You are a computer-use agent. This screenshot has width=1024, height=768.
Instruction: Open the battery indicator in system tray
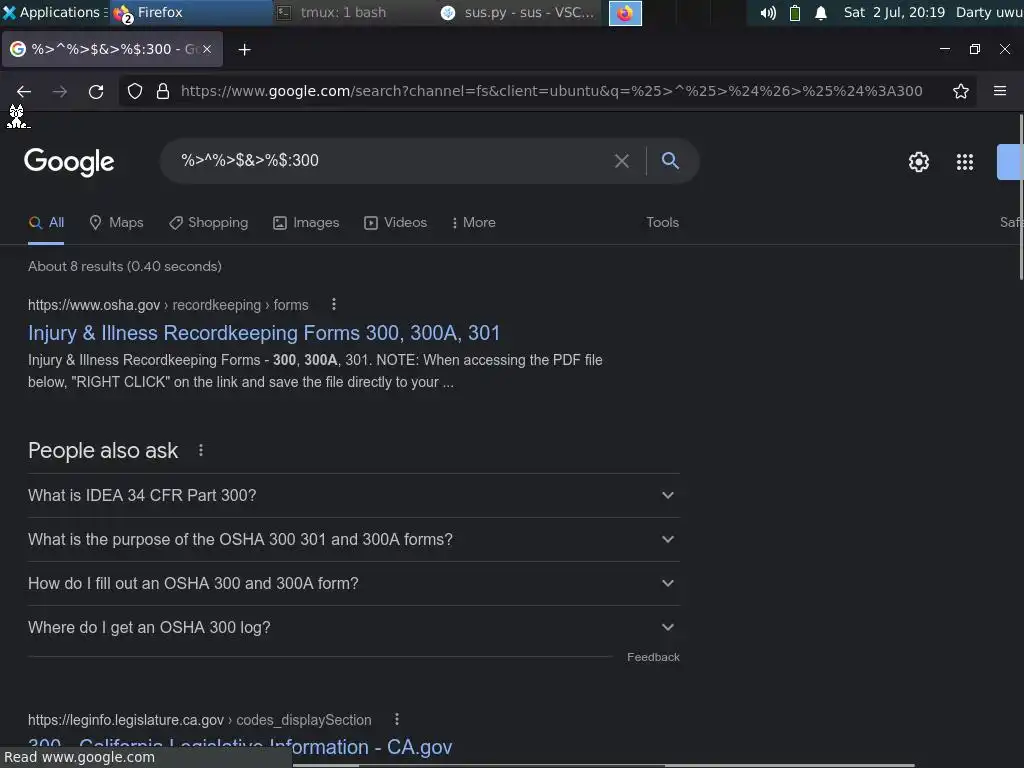(795, 13)
